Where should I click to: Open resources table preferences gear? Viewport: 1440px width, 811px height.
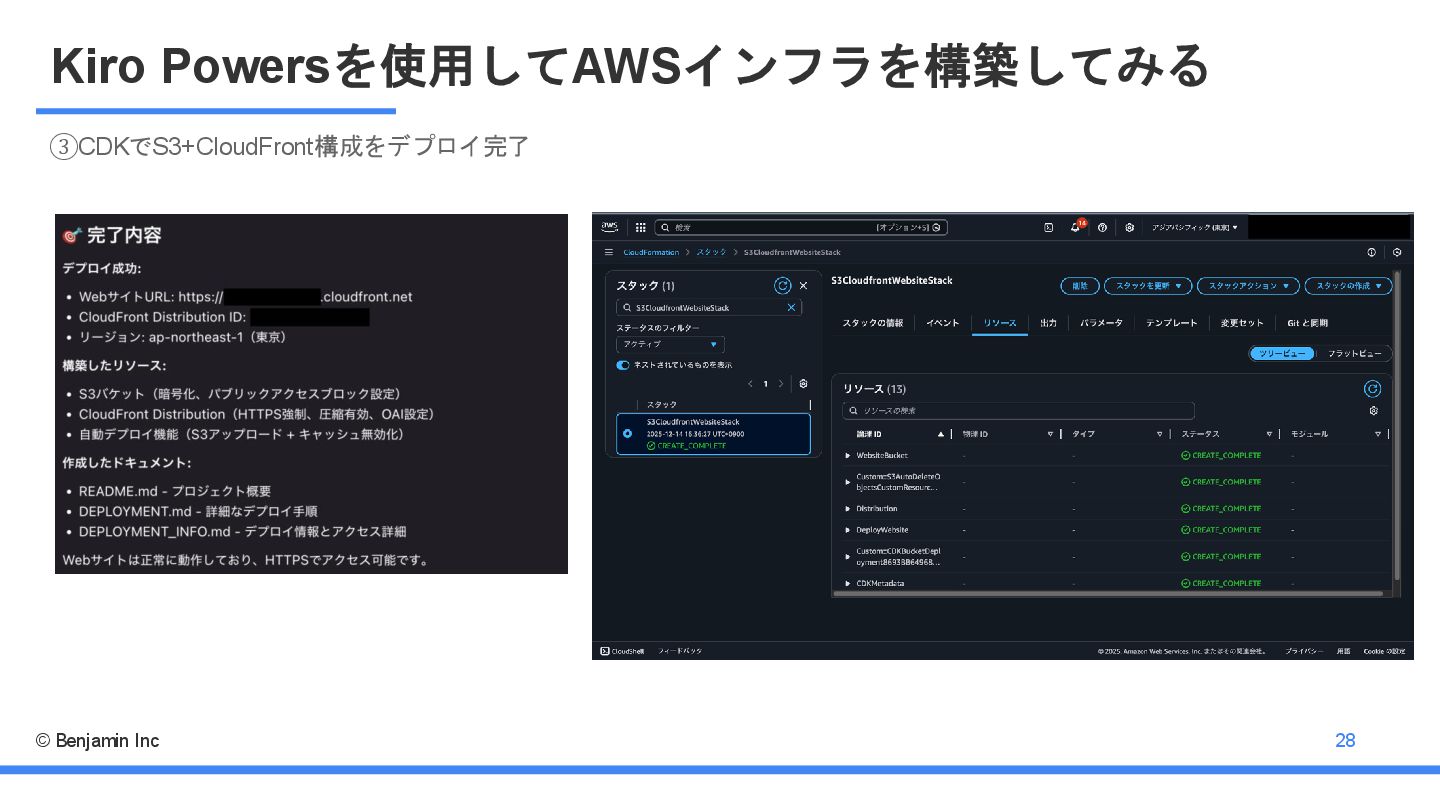[1373, 410]
